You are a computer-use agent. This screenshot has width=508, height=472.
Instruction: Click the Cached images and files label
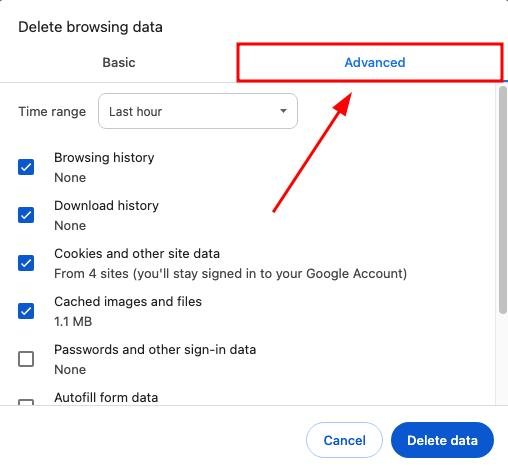coord(128,302)
